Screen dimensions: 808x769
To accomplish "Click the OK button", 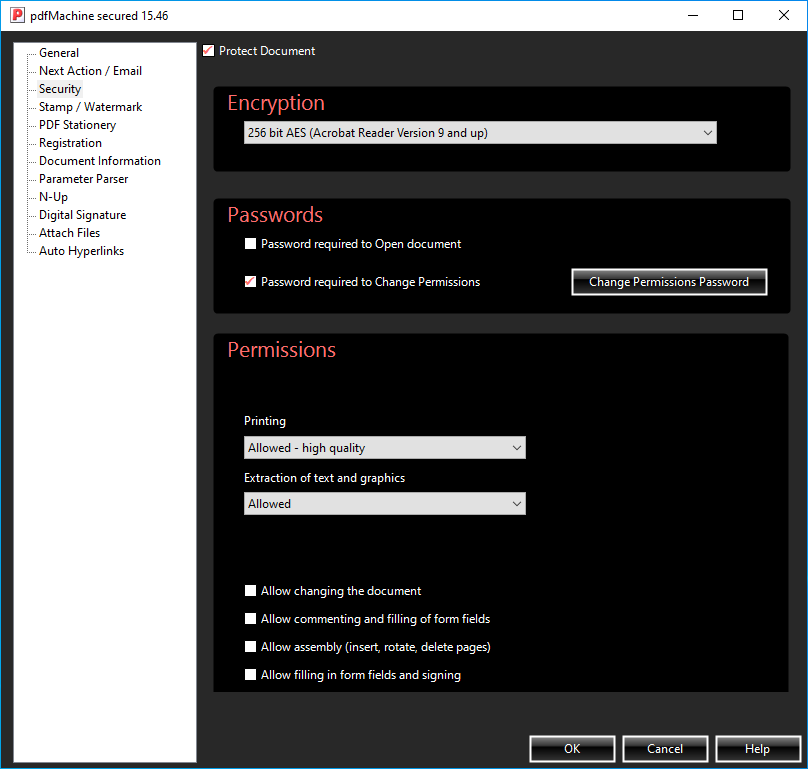I will (x=572, y=749).
